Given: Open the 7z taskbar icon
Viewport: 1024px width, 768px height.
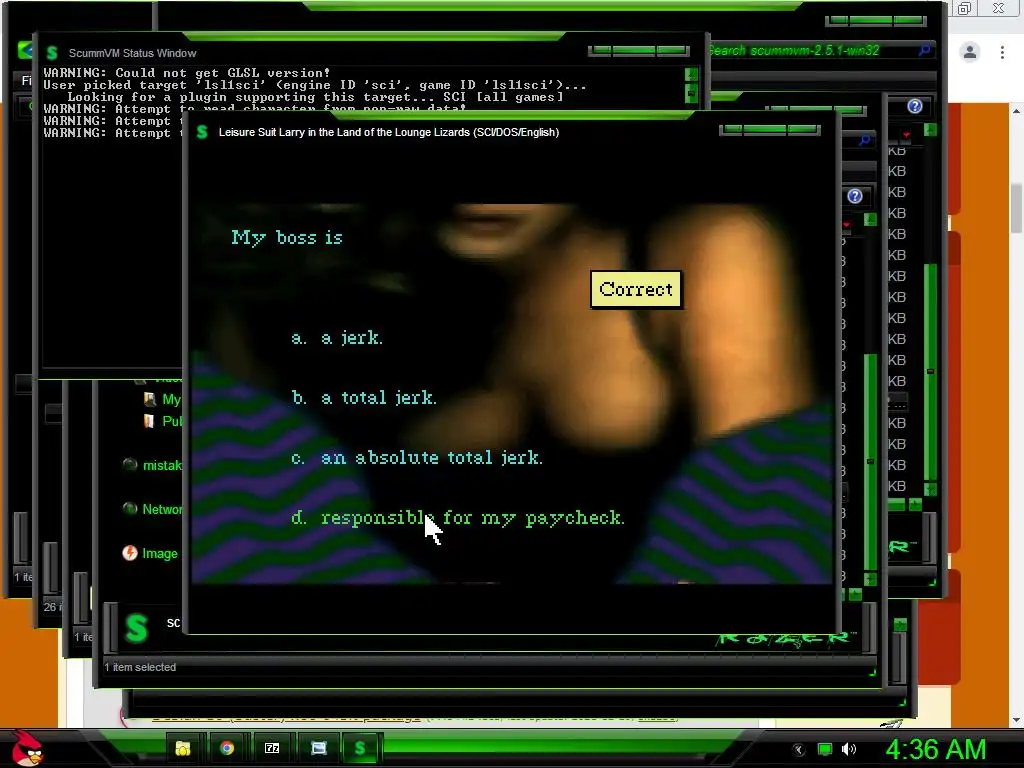Looking at the screenshot, I should tap(272, 748).
